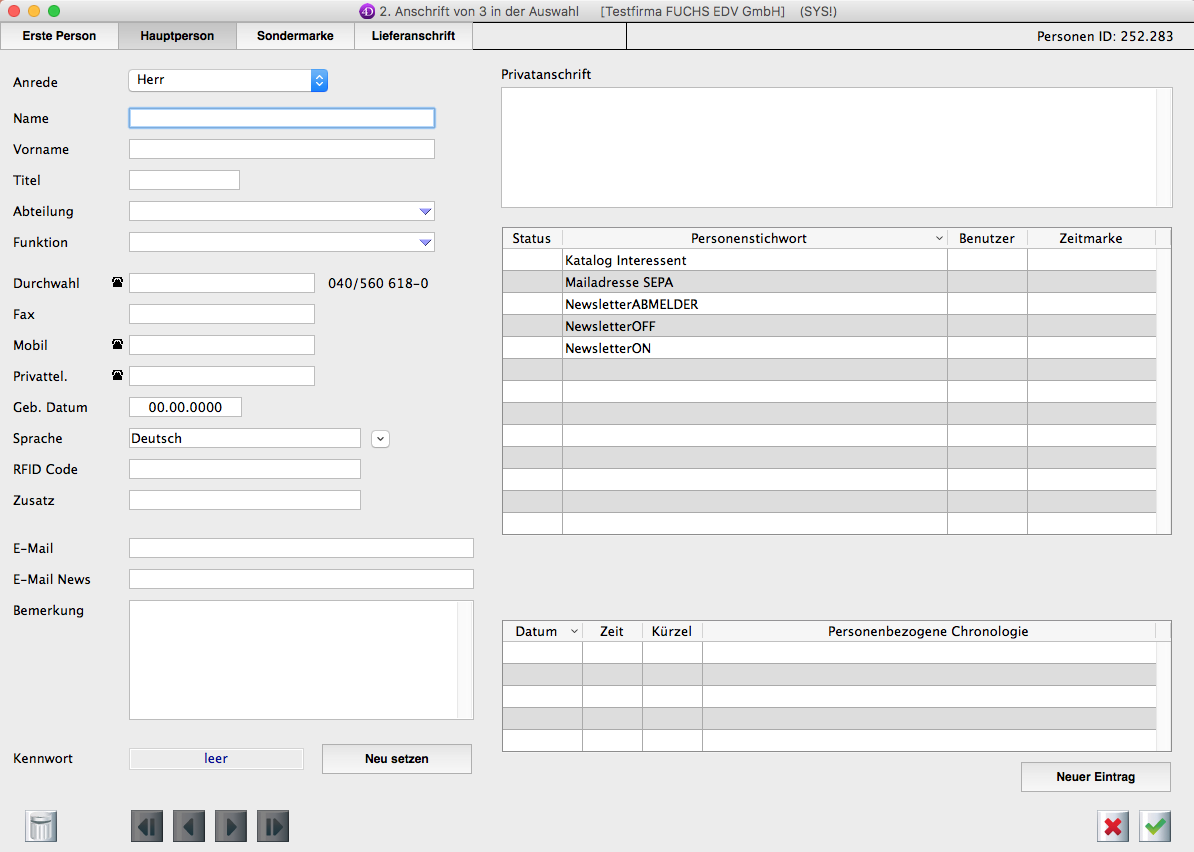Go to next record arrow
This screenshot has width=1194, height=852.
tap(231, 826)
